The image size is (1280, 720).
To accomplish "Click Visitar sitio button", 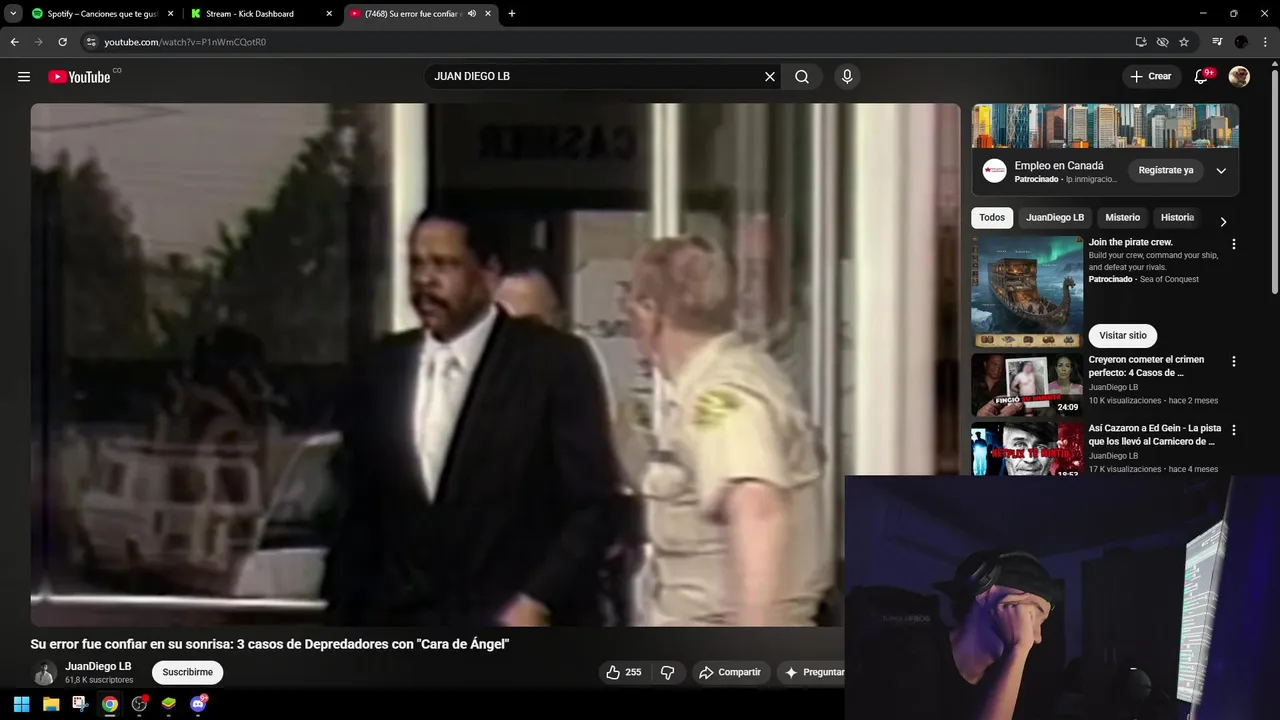I will (1123, 336).
